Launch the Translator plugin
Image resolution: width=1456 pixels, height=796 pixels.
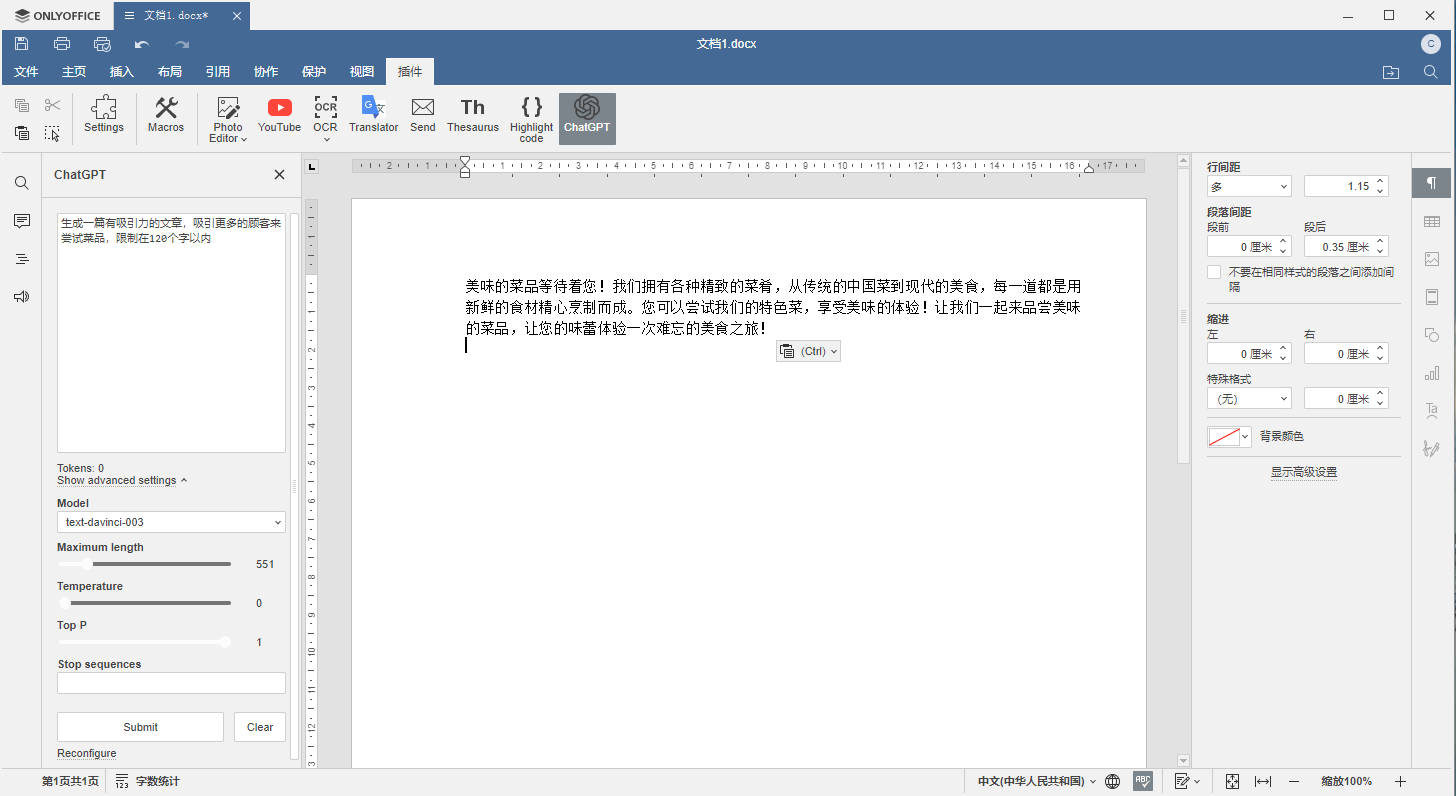click(x=373, y=116)
